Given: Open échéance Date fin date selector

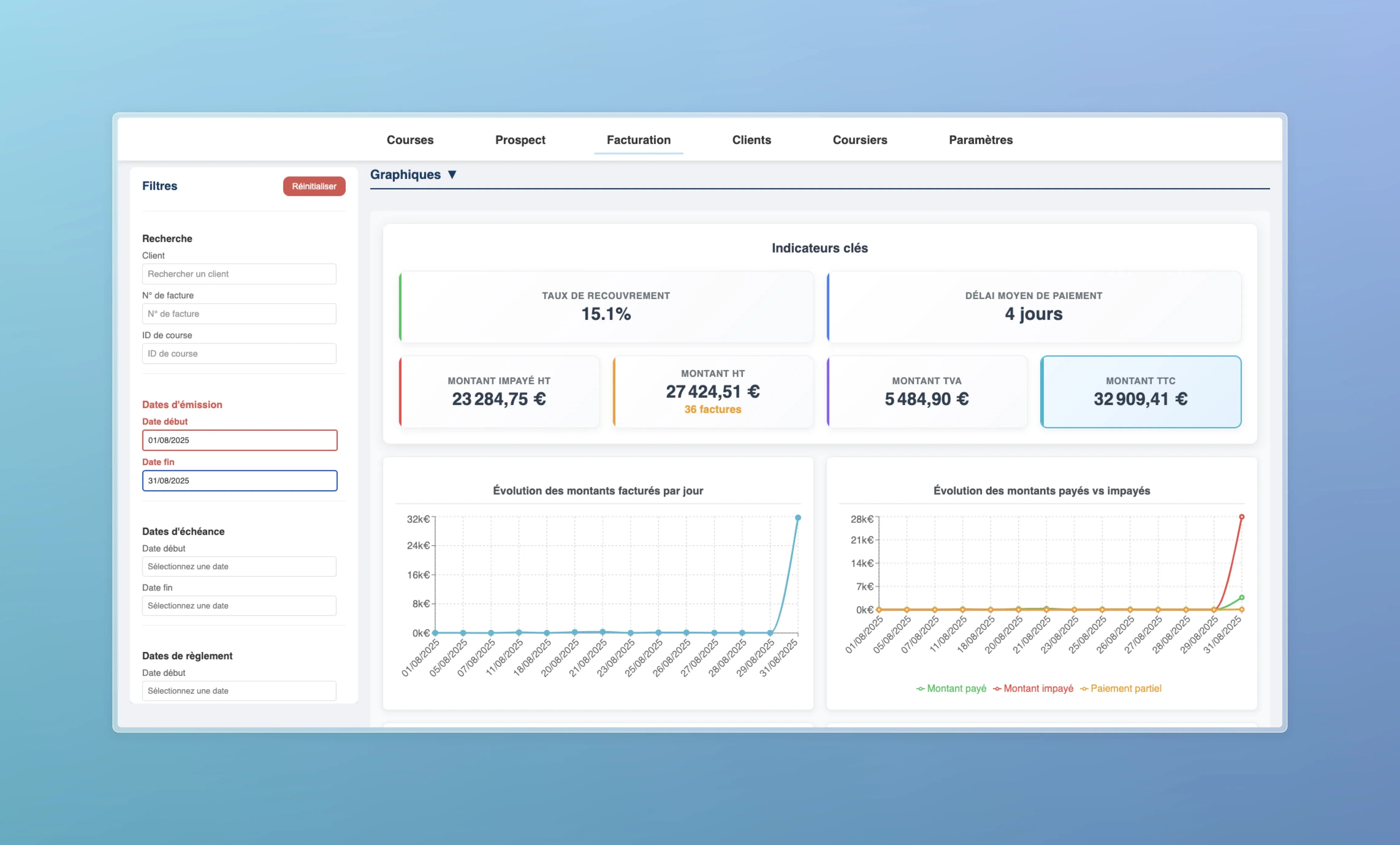Looking at the screenshot, I should [x=239, y=605].
